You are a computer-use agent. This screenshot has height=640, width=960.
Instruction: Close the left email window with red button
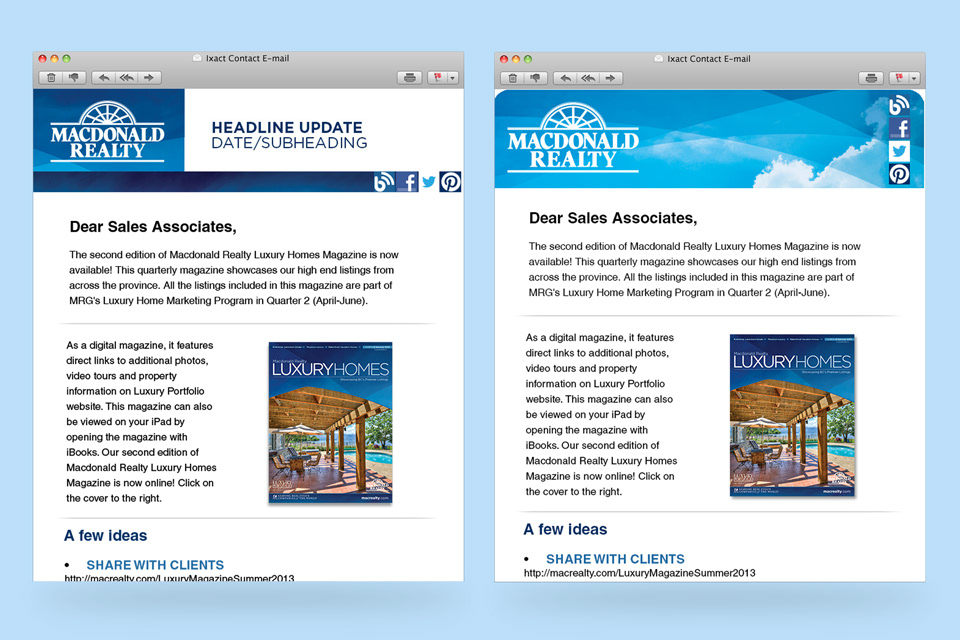(x=42, y=59)
